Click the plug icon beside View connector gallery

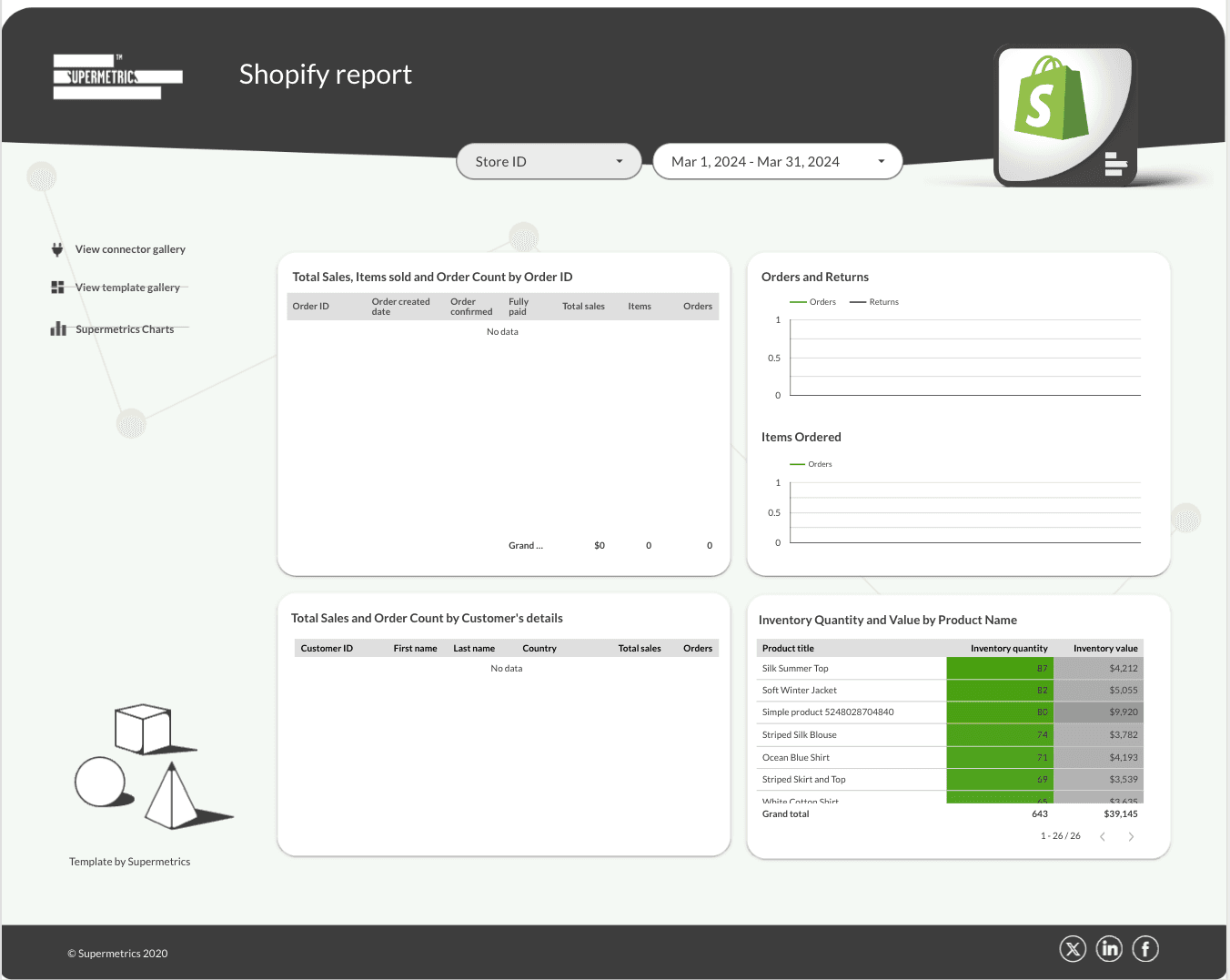click(57, 249)
